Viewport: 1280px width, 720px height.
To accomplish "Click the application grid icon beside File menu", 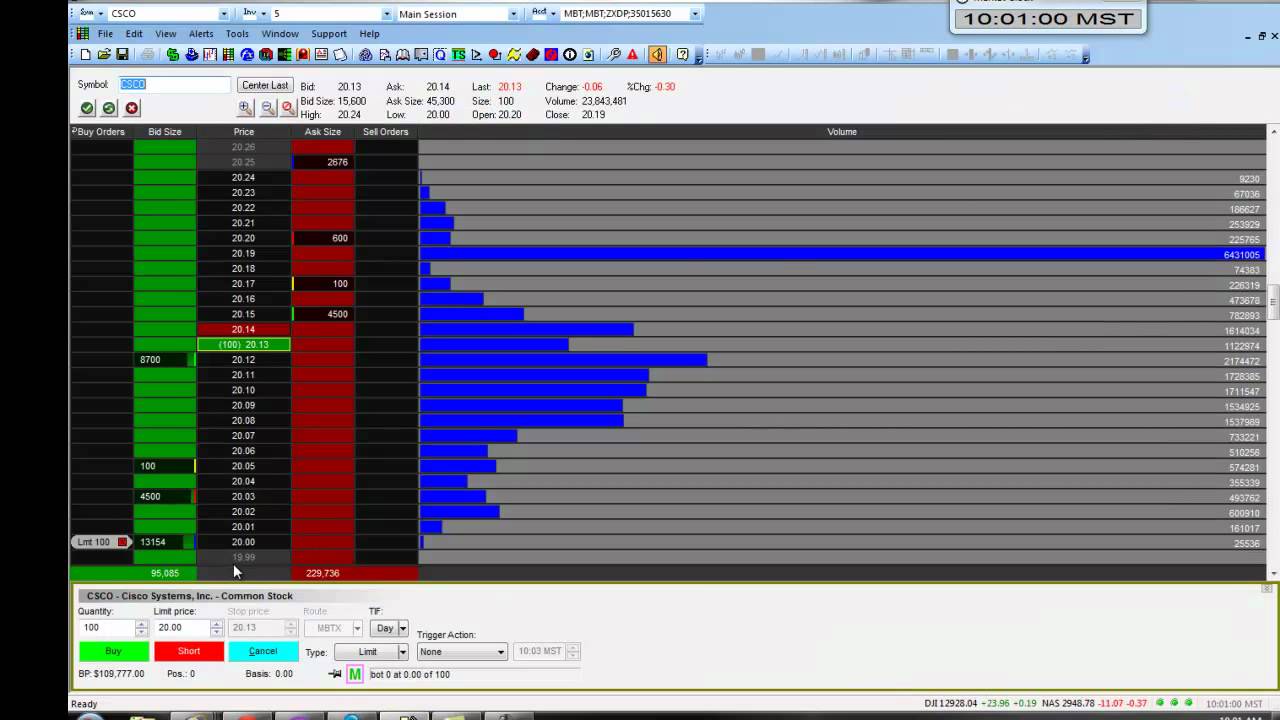I will 83,34.
